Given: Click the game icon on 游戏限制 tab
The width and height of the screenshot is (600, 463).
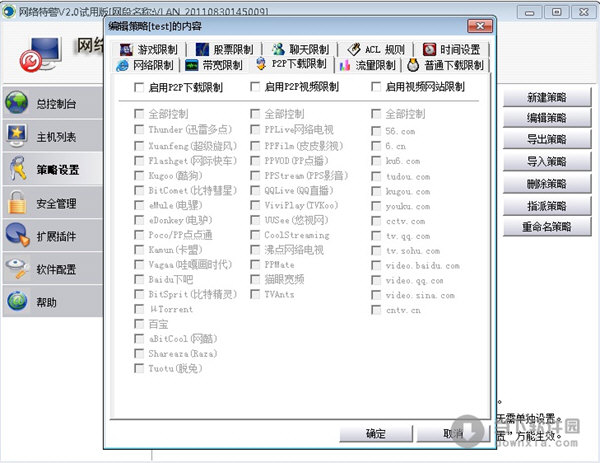Looking at the screenshot, I should tap(126, 50).
